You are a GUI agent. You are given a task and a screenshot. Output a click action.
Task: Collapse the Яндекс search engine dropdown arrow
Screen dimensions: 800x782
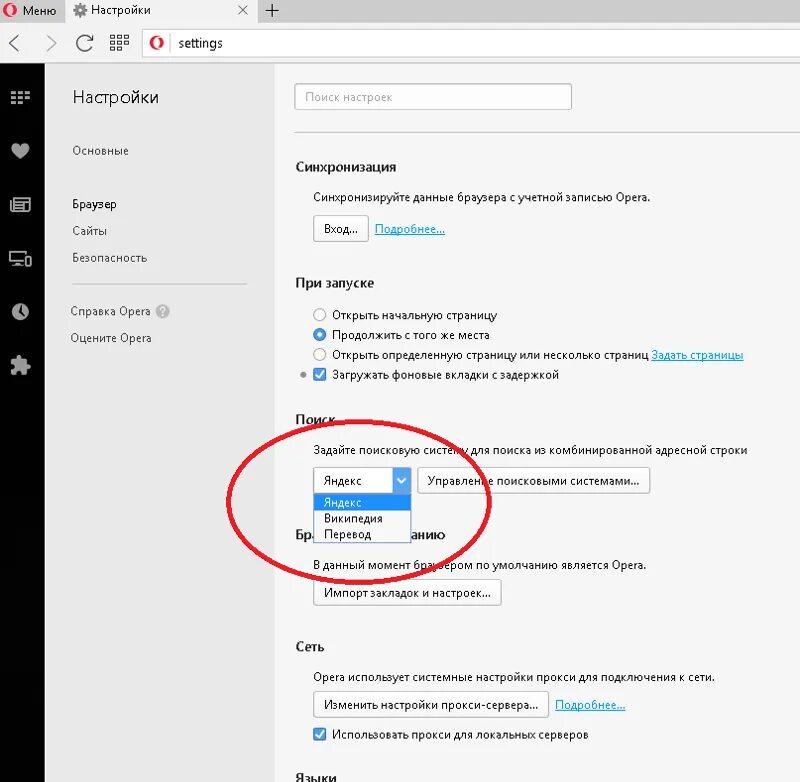[402, 481]
